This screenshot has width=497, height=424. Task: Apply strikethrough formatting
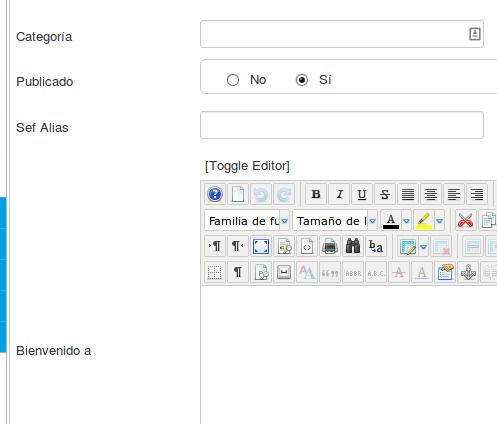tap(385, 194)
